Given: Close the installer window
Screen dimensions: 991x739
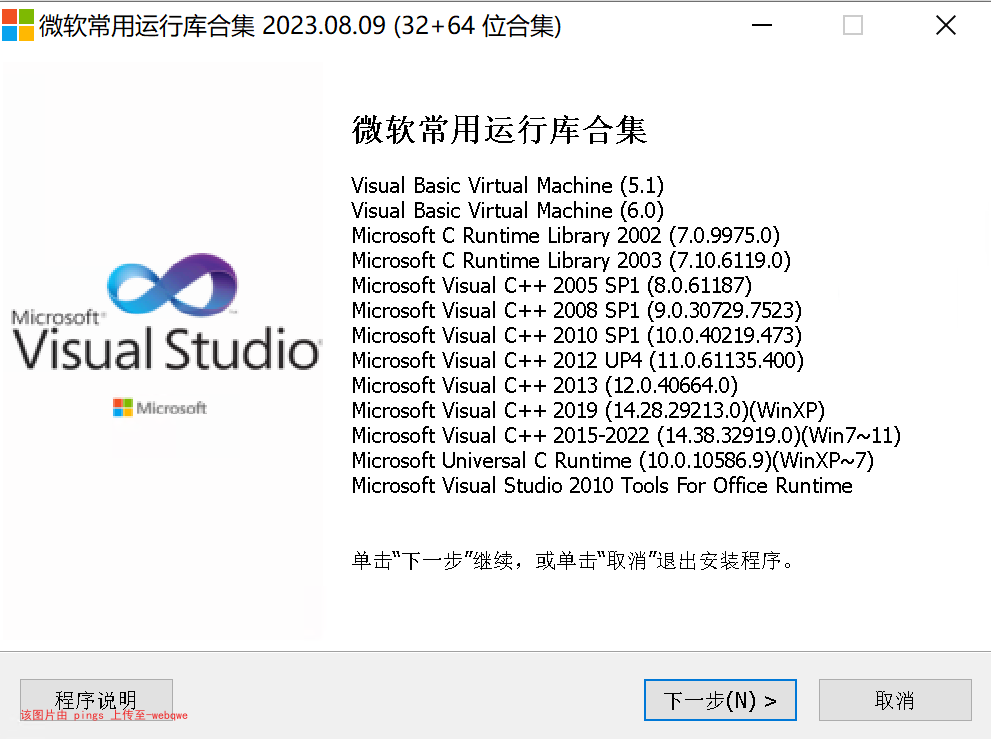Looking at the screenshot, I should [945, 25].
